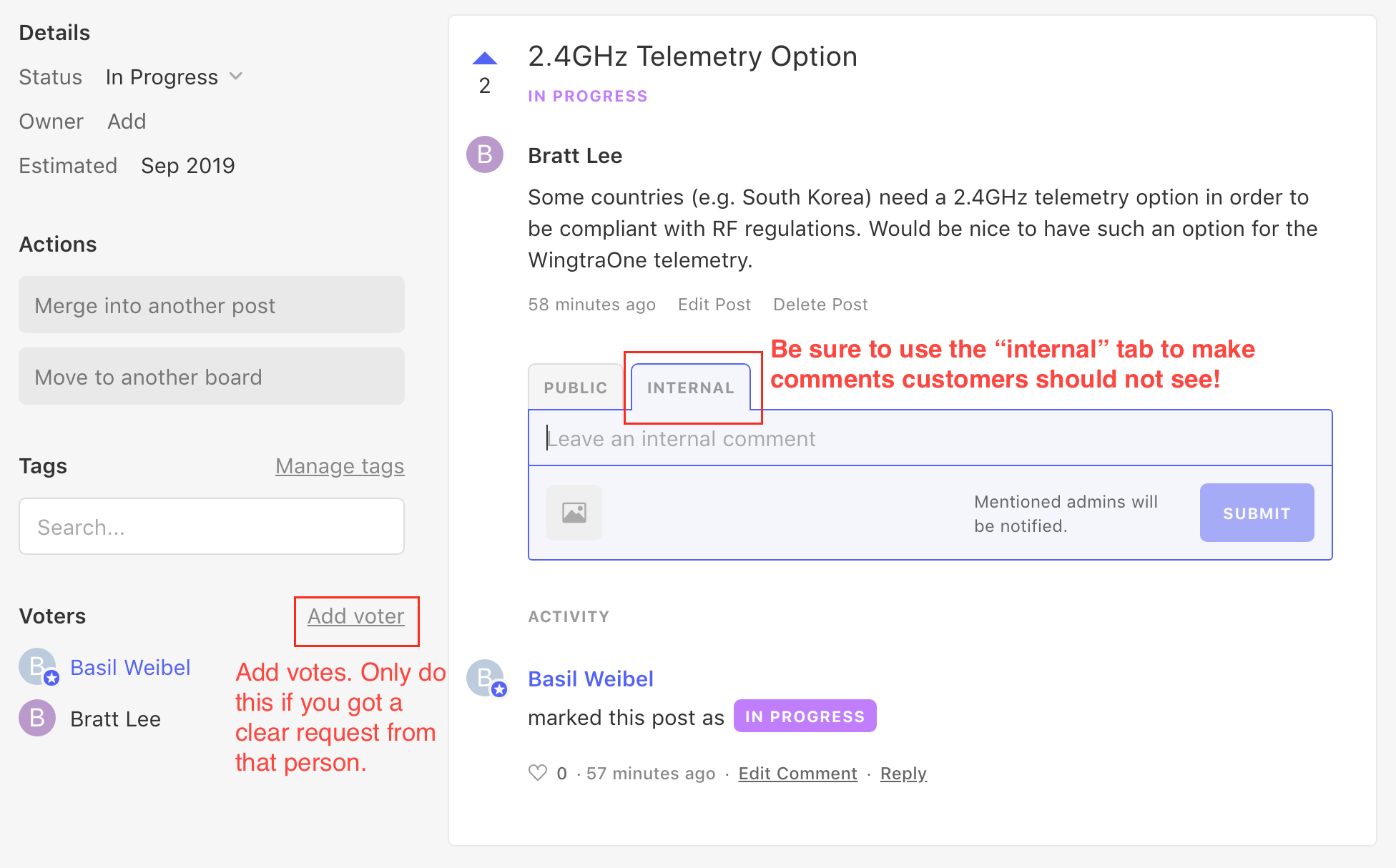Select the Internal comment tab
Viewport: 1396px width, 868px height.
(x=690, y=388)
